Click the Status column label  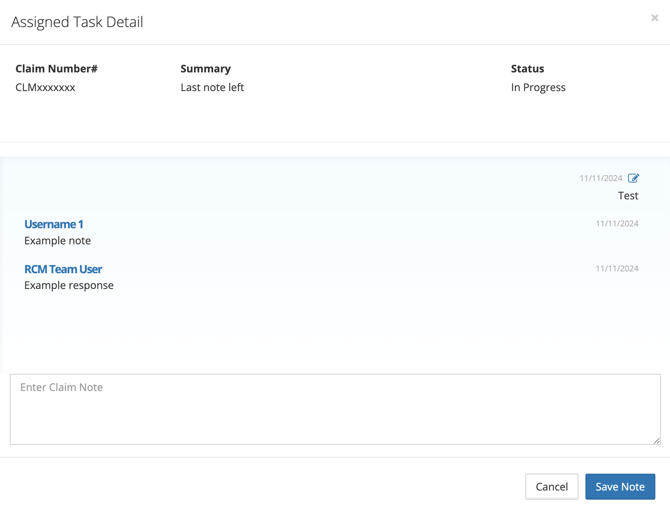(x=527, y=69)
